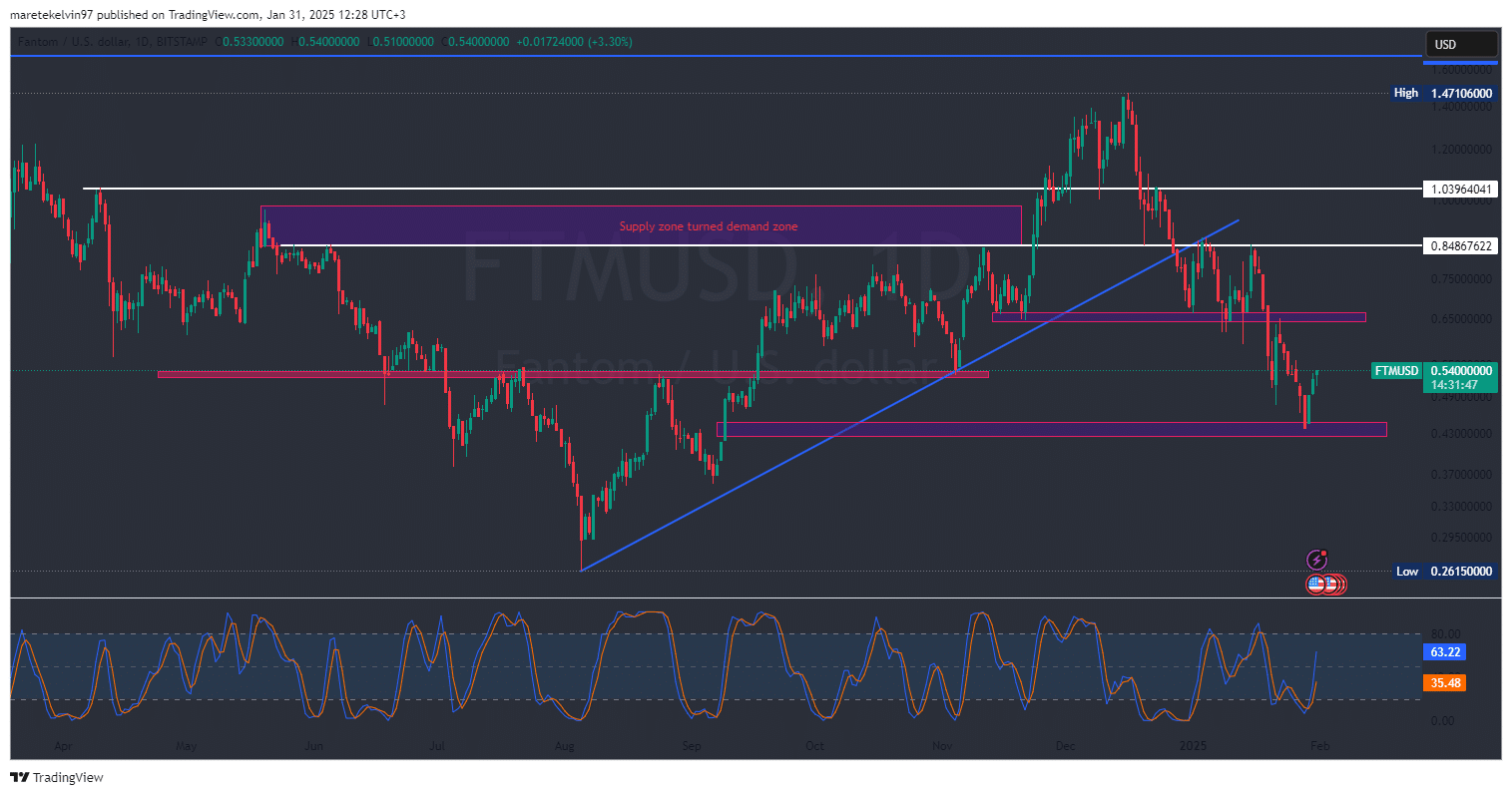The image size is (1512, 795).
Task: Select the 'Supply zone turned demand zone' text
Action: [708, 226]
